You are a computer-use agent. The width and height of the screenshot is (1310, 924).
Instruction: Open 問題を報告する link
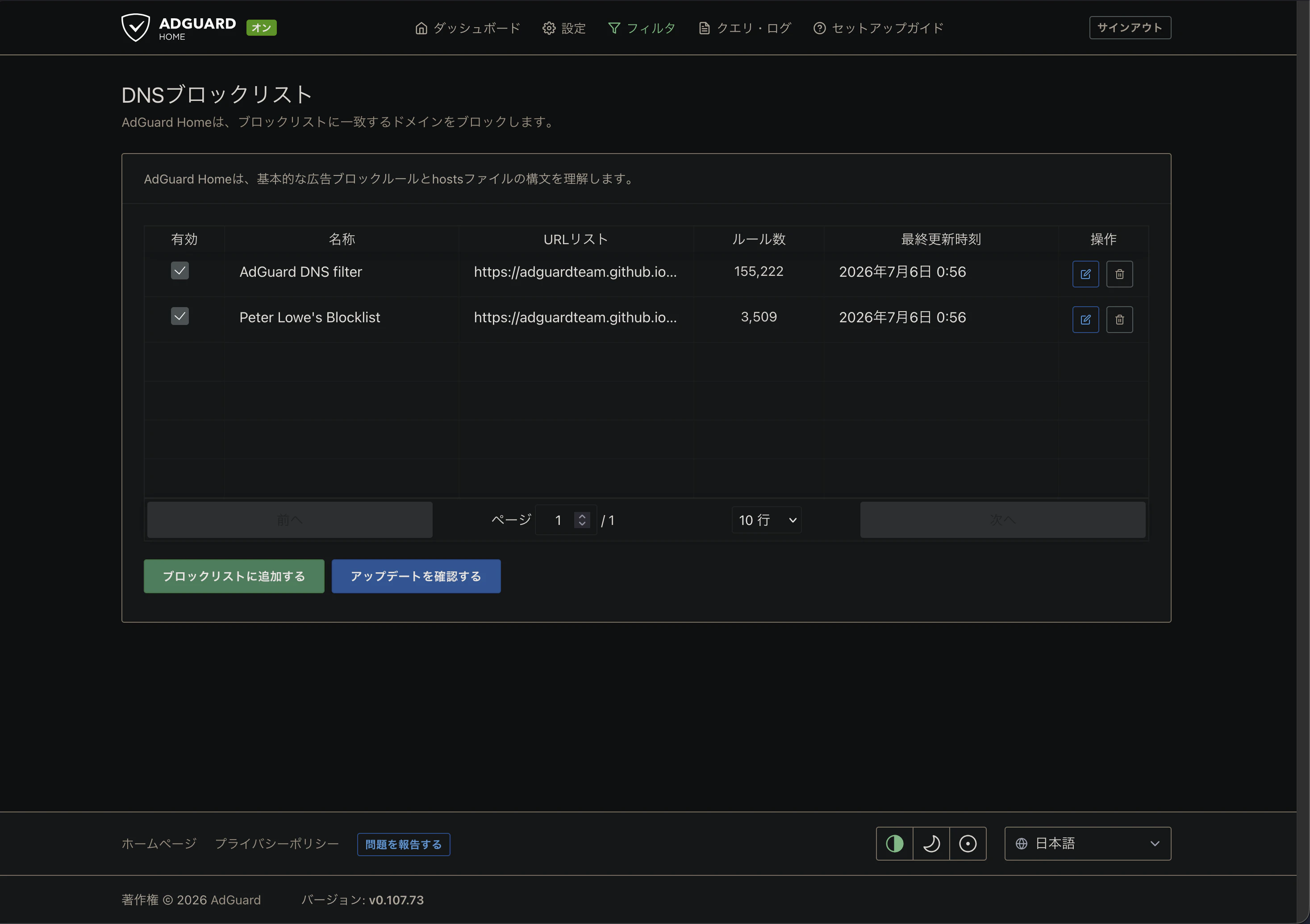click(x=403, y=844)
